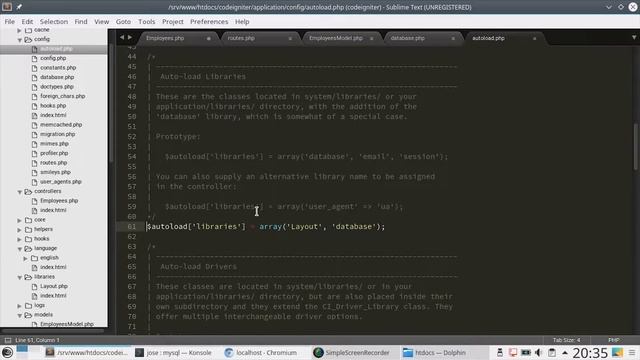Open the File menu
Image resolution: width=640 pixels, height=360 pixels.
tap(9, 22)
